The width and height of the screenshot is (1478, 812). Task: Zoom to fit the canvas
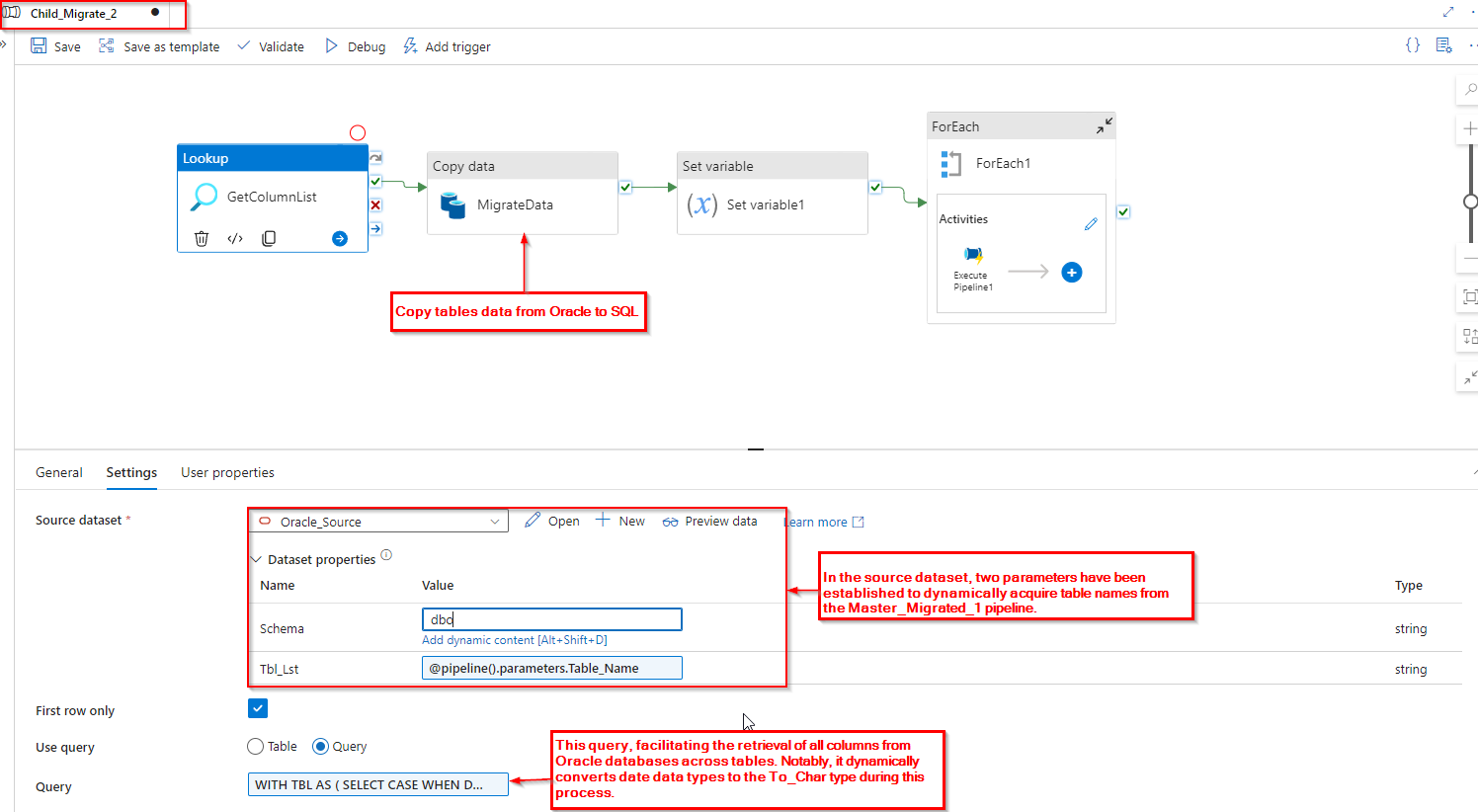coord(1470,296)
